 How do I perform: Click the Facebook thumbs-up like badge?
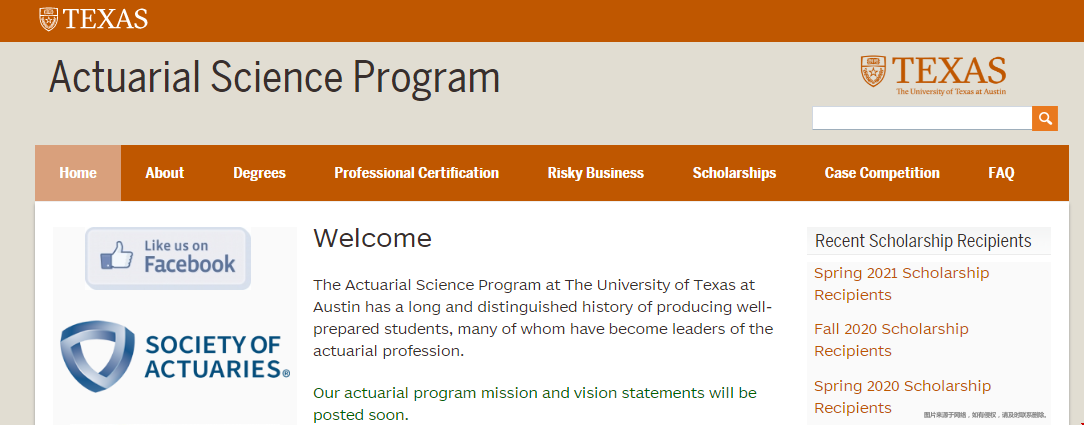[168, 258]
